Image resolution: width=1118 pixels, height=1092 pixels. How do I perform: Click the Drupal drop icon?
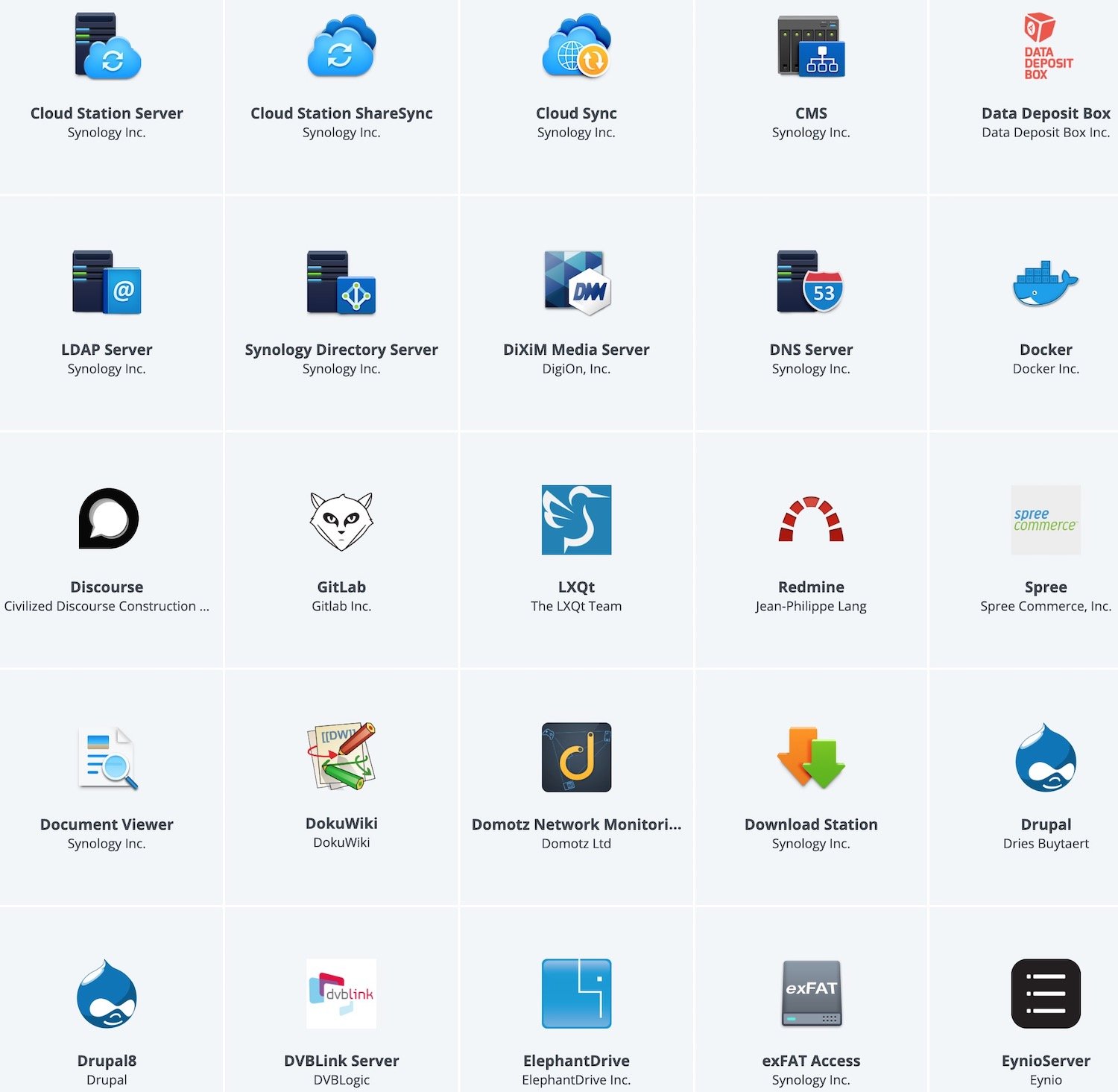pos(1046,757)
